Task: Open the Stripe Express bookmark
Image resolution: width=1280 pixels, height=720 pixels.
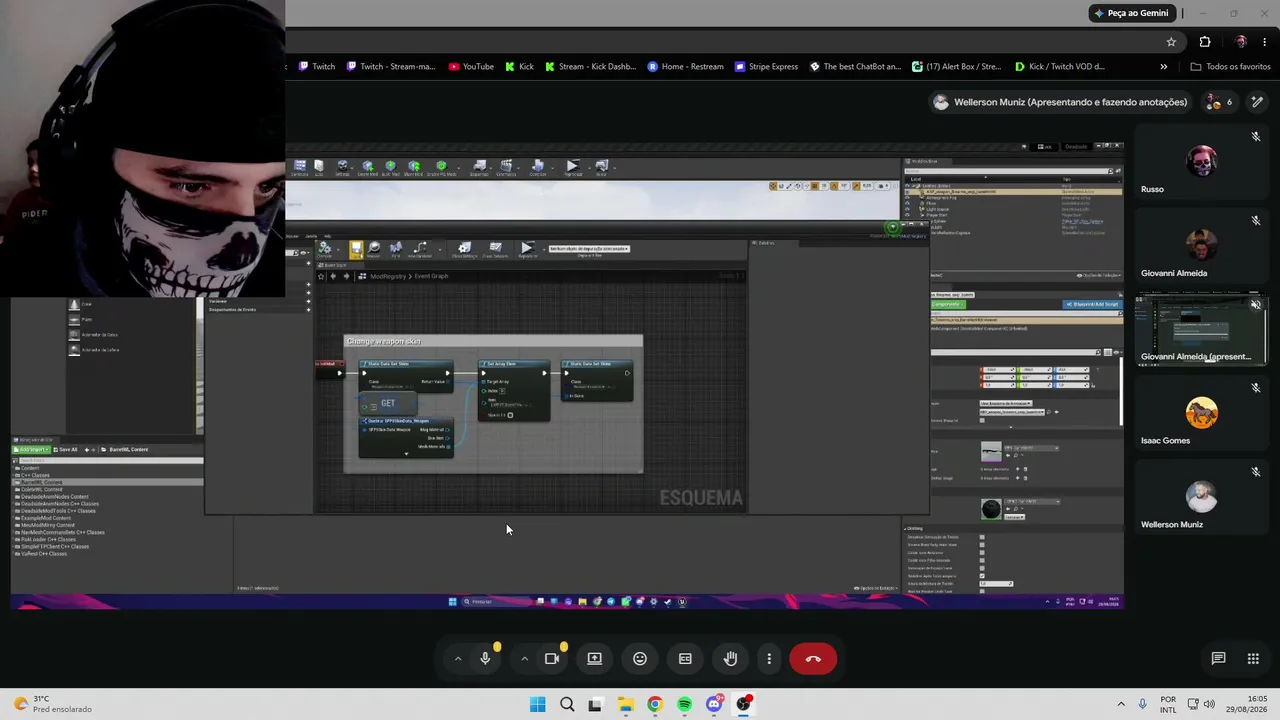Action: pyautogui.click(x=767, y=67)
